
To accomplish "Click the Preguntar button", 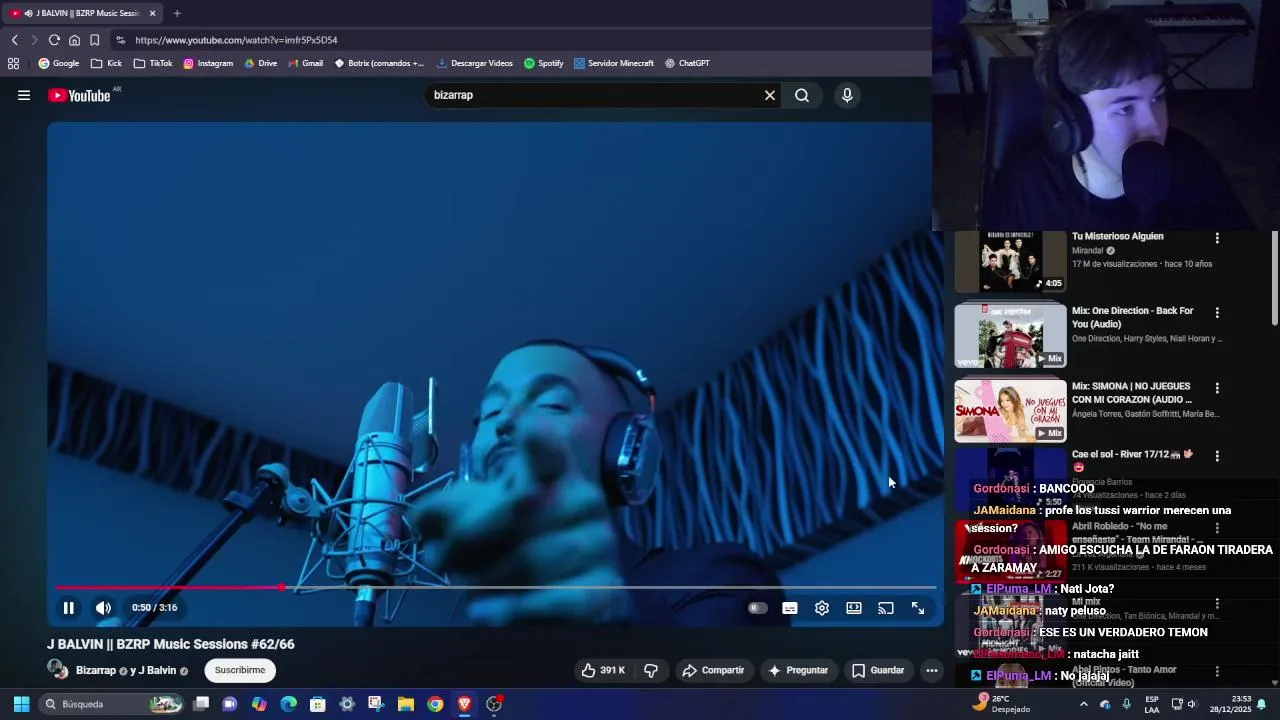I will pos(797,670).
